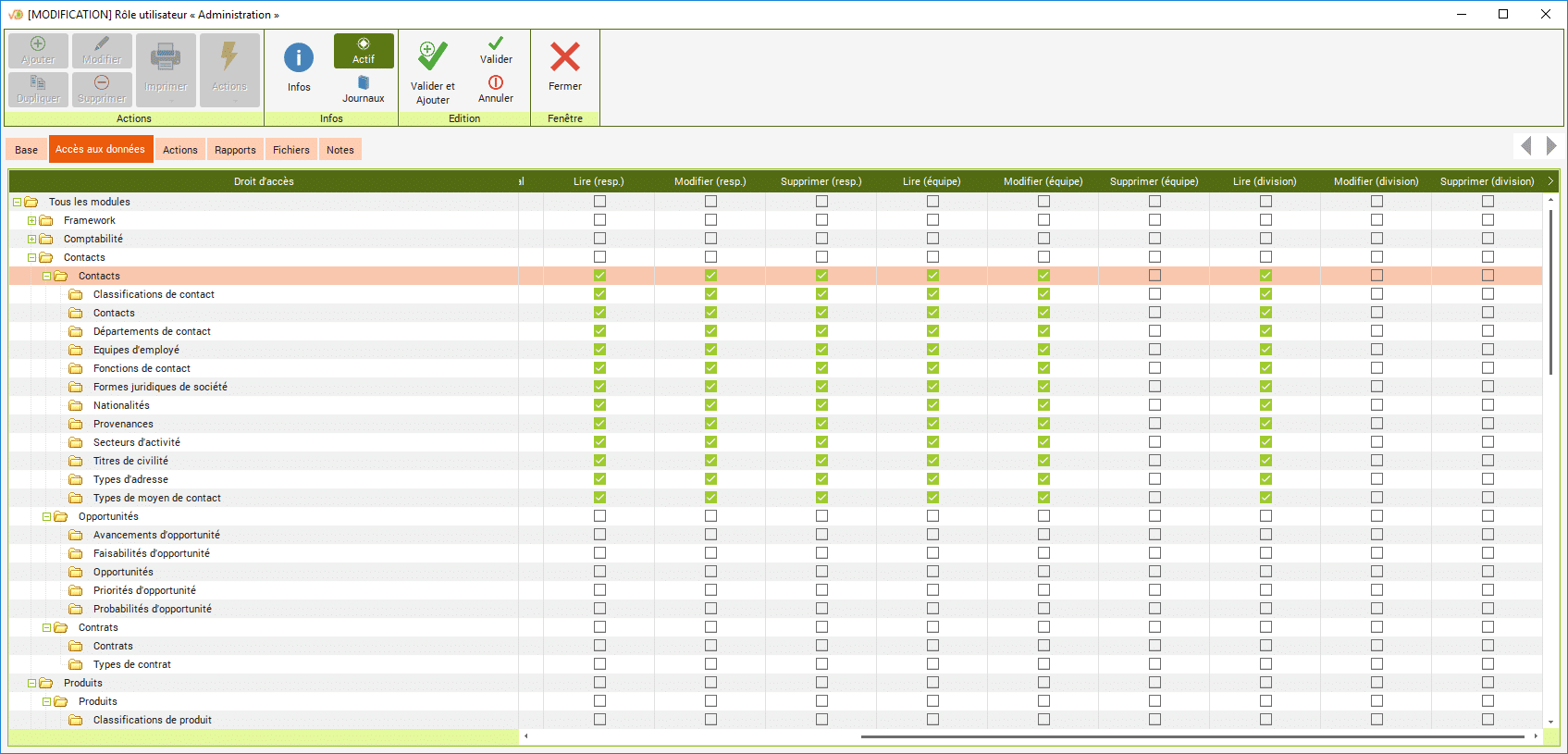Enable Supprimer (équipe) for Provenances row
1568x754 pixels.
[x=1154, y=424]
